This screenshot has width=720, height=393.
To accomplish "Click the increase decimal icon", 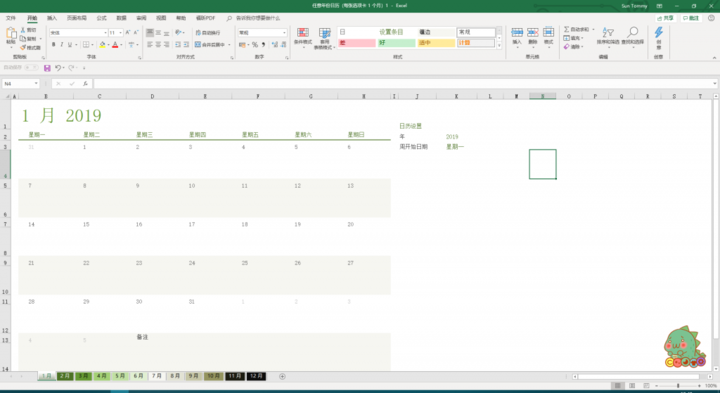I will (x=275, y=45).
